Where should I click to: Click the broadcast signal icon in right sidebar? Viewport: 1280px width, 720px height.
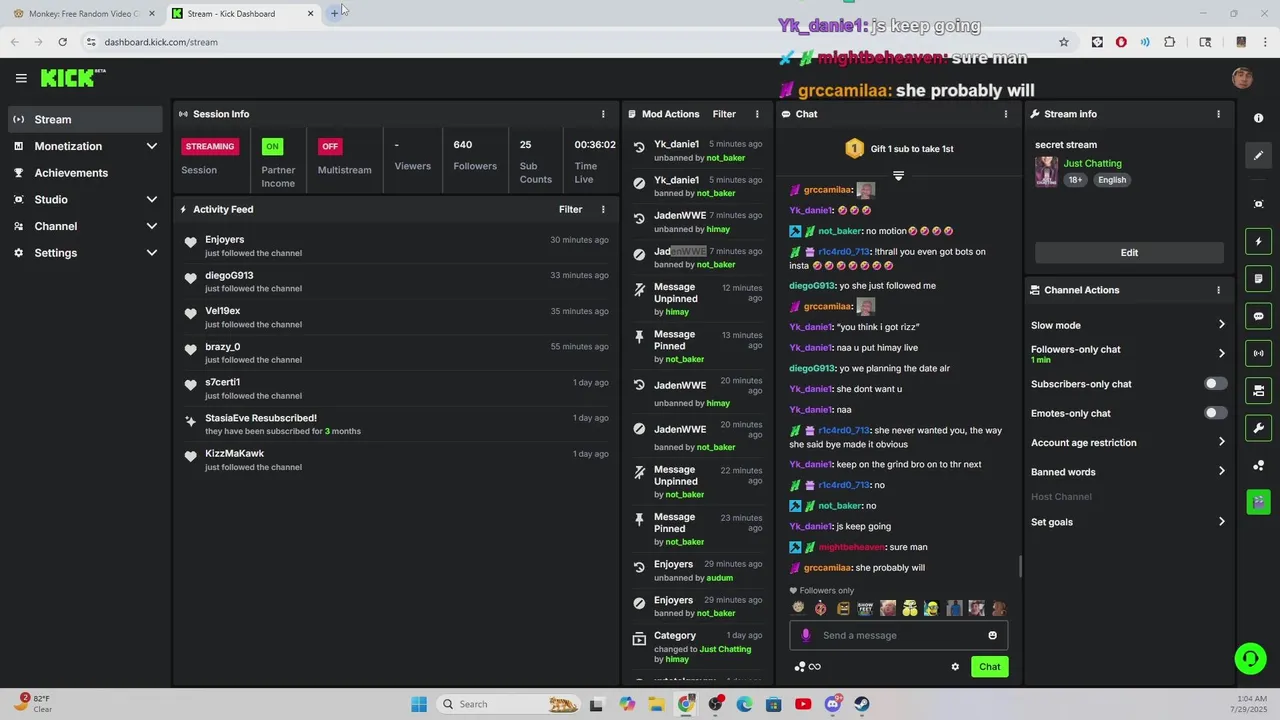(x=1258, y=353)
